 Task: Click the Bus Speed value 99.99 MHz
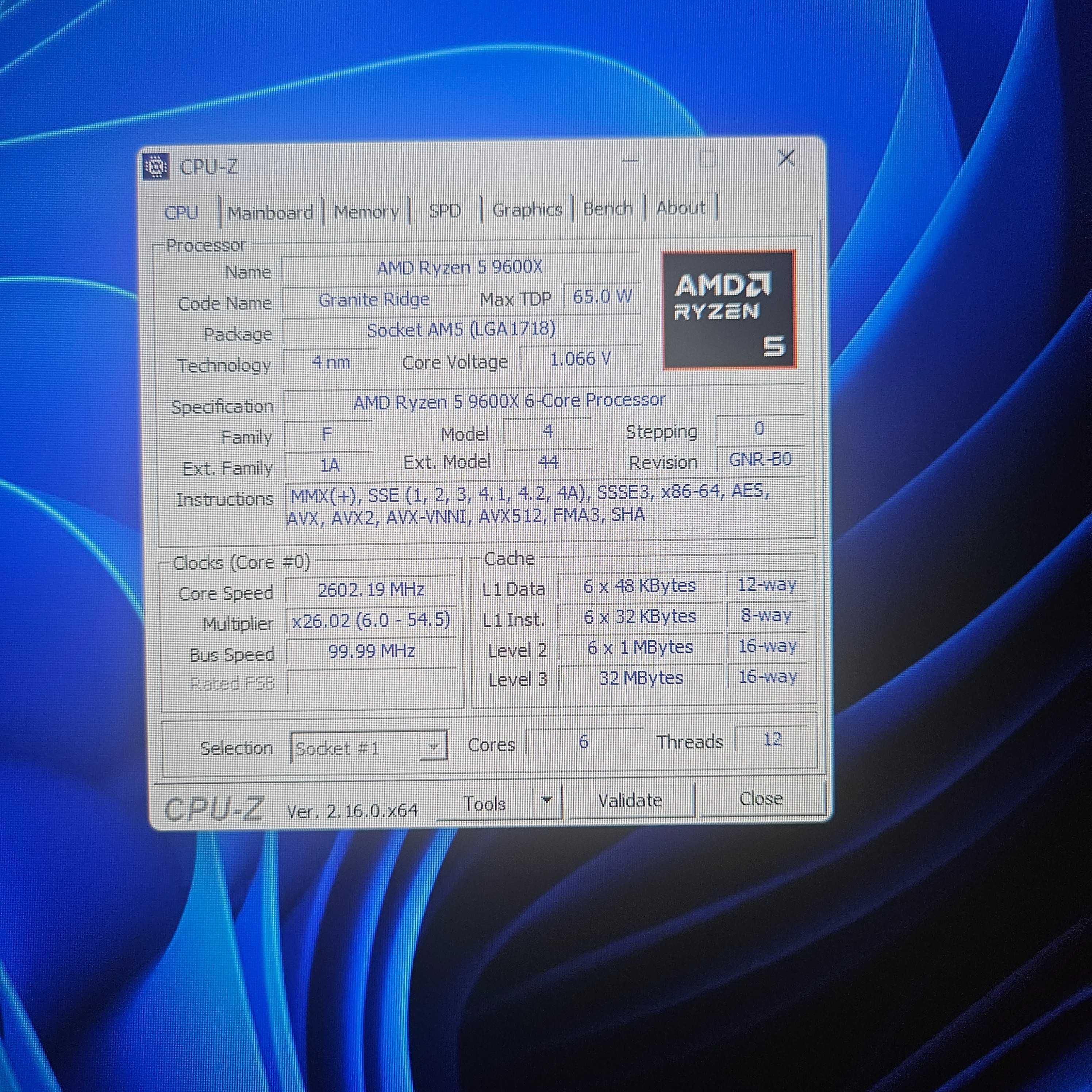coord(371,651)
